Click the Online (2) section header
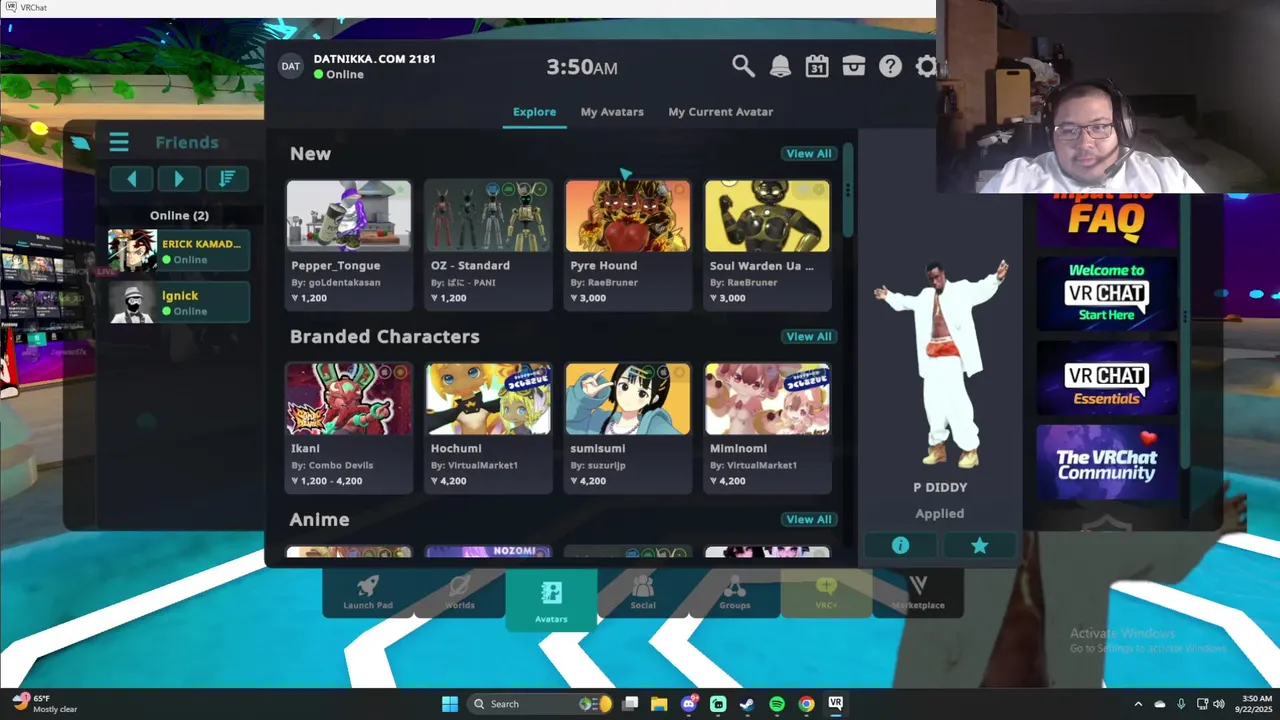1280x720 pixels. (179, 216)
